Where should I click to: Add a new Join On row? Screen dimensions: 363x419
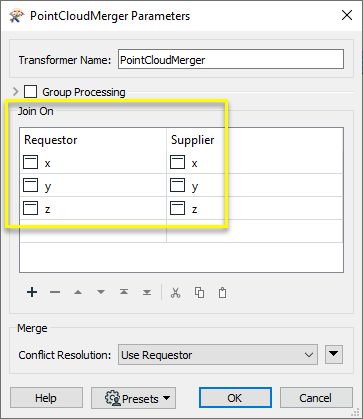tap(32, 292)
